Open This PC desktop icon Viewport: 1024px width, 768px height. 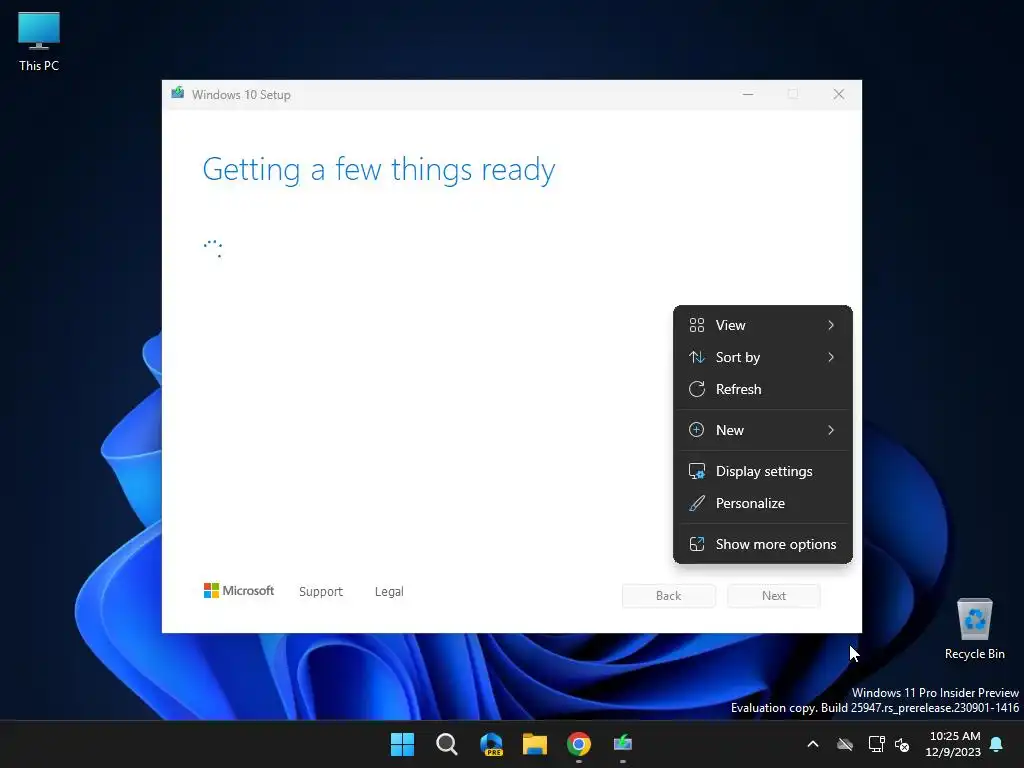point(39,42)
